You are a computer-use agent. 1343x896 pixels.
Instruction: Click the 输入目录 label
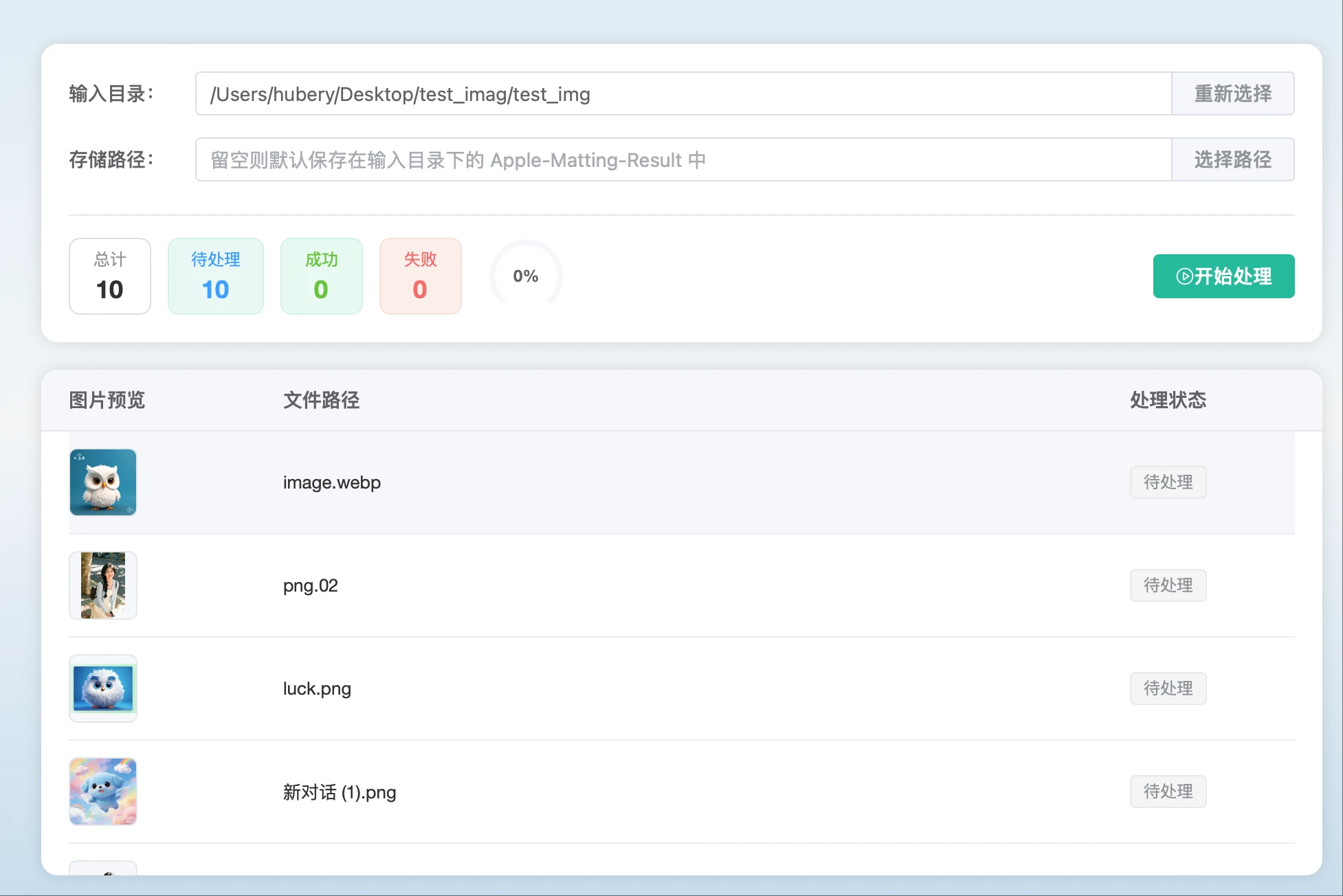click(111, 93)
